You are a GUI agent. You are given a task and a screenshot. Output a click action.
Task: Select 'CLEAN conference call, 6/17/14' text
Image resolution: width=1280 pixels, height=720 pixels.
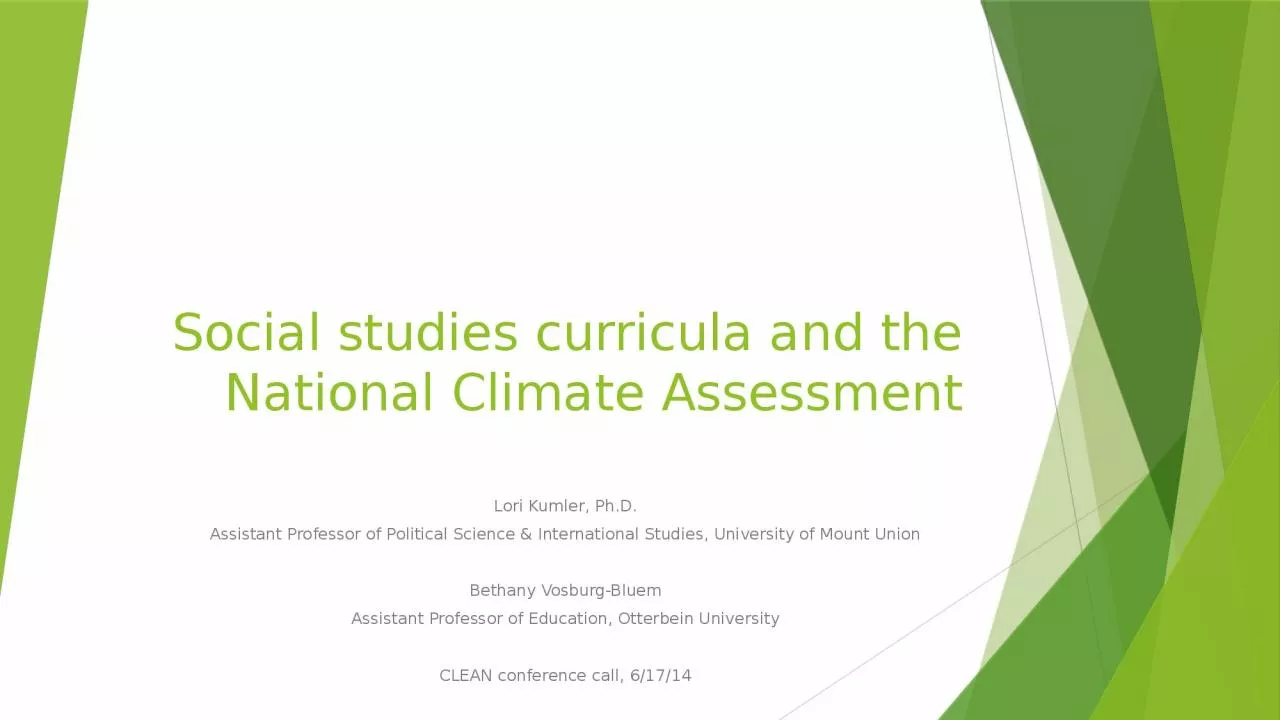565,675
